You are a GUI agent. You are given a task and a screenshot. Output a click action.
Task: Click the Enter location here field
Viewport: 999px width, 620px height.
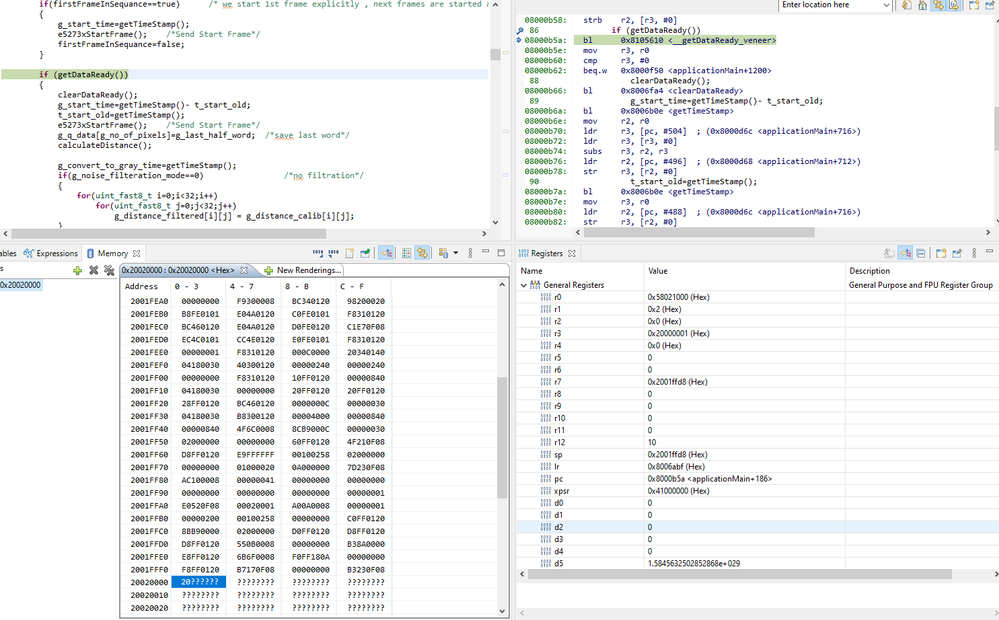click(x=828, y=5)
